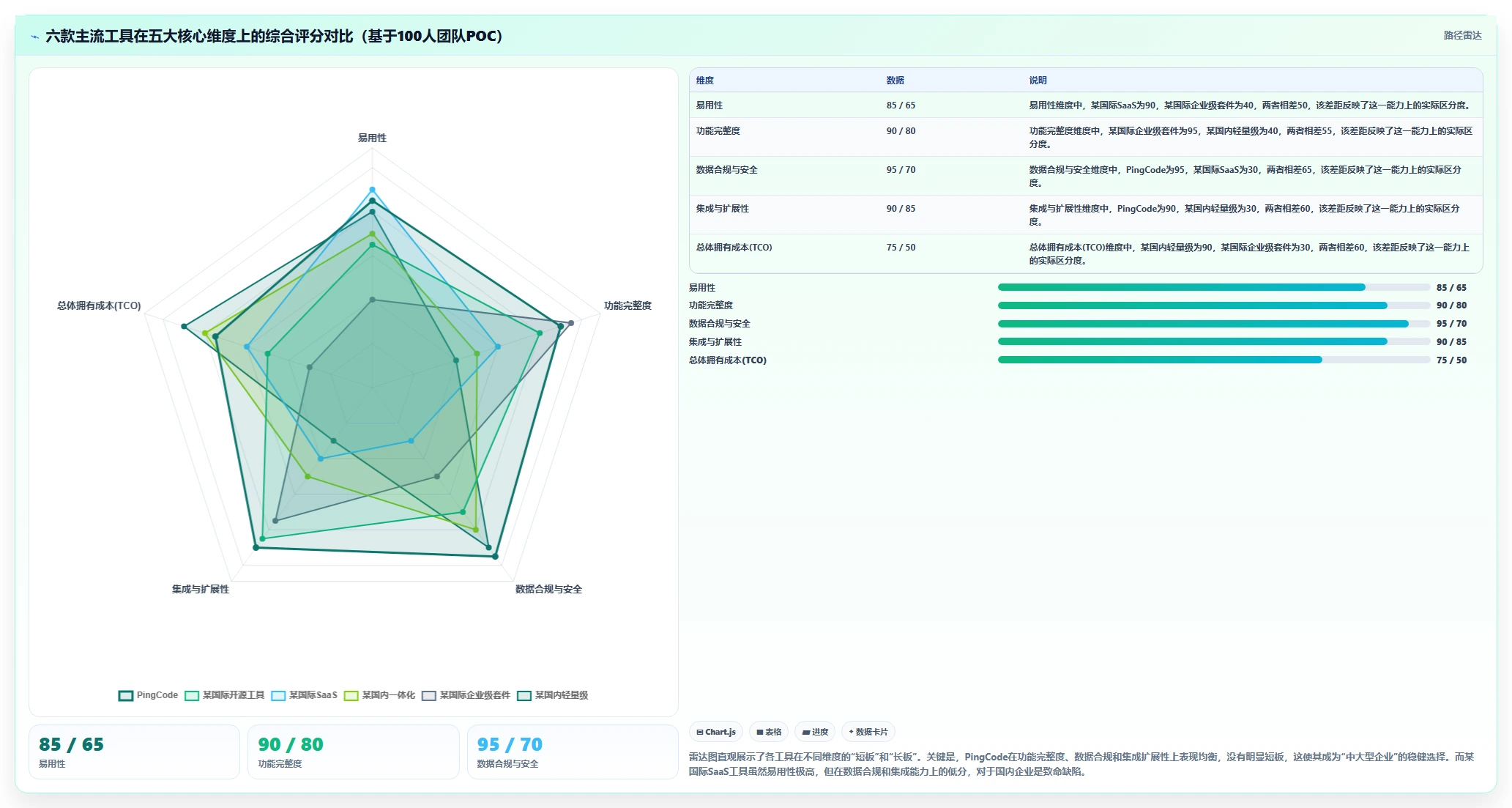The height and width of the screenshot is (808, 1512).
Task: Click the 维度 column header
Action: (705, 81)
